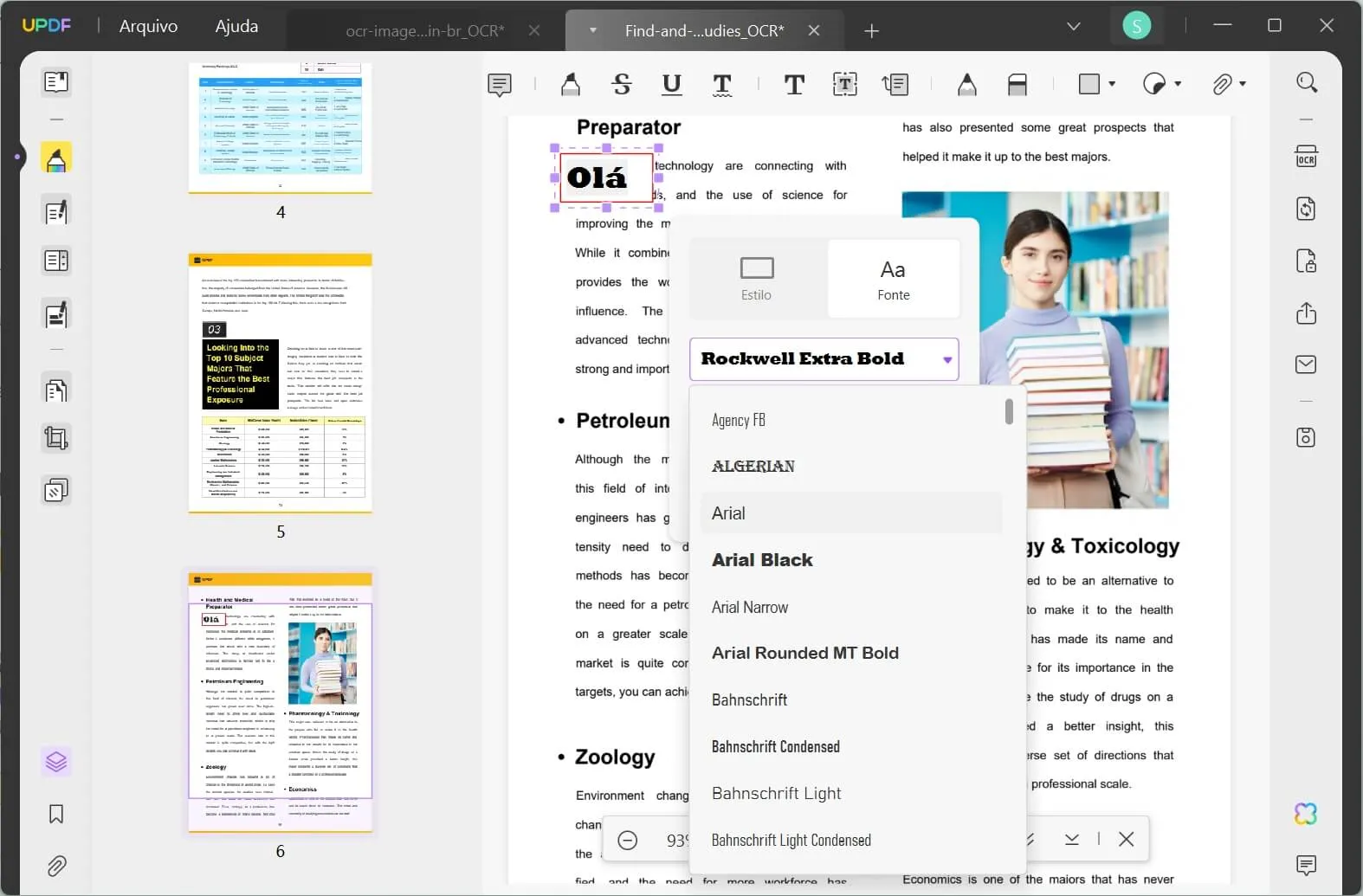1363x896 pixels.
Task: Select the Sticky Note comment tool
Action: coord(500,84)
